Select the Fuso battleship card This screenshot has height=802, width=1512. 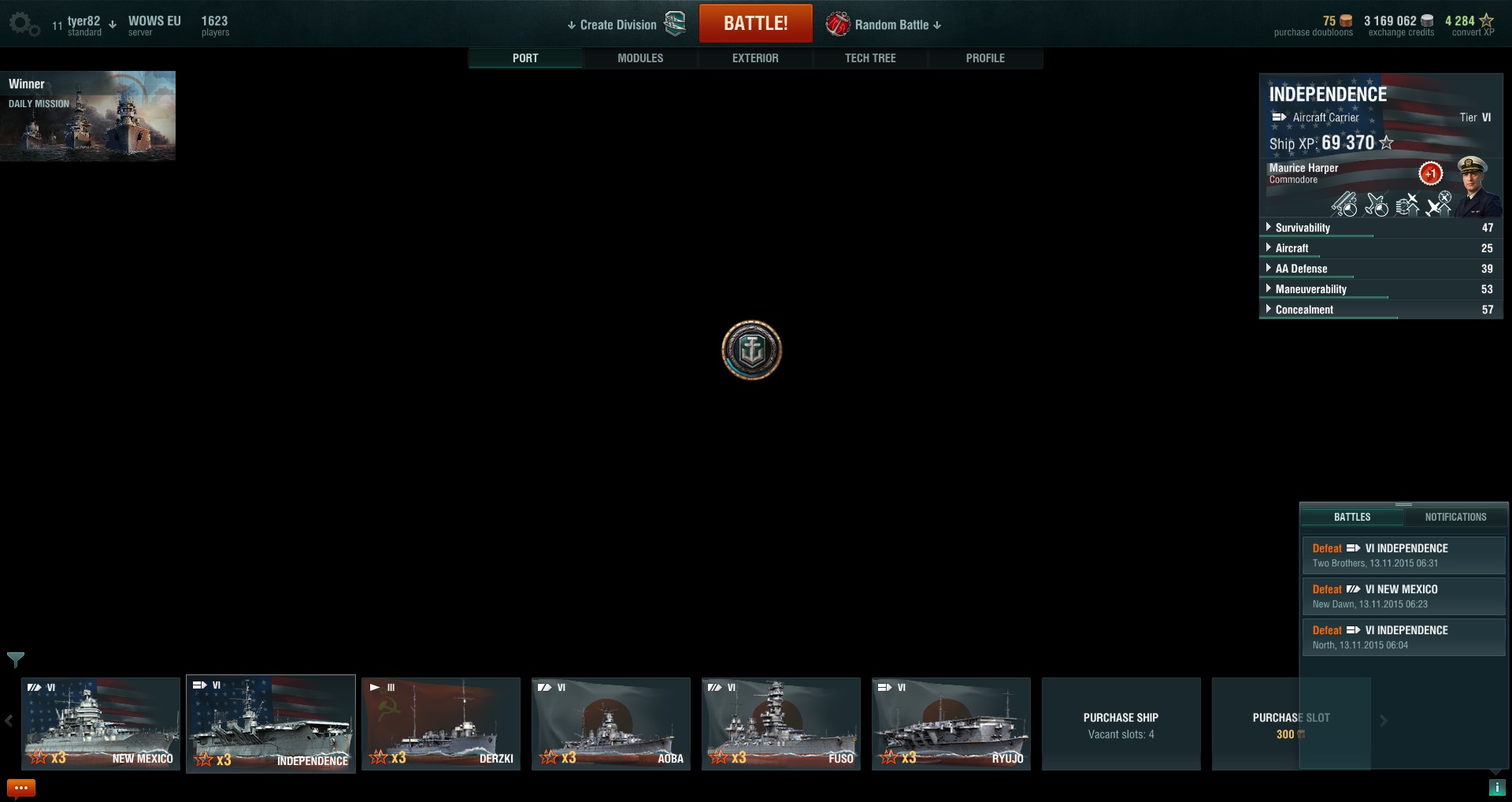pos(781,724)
